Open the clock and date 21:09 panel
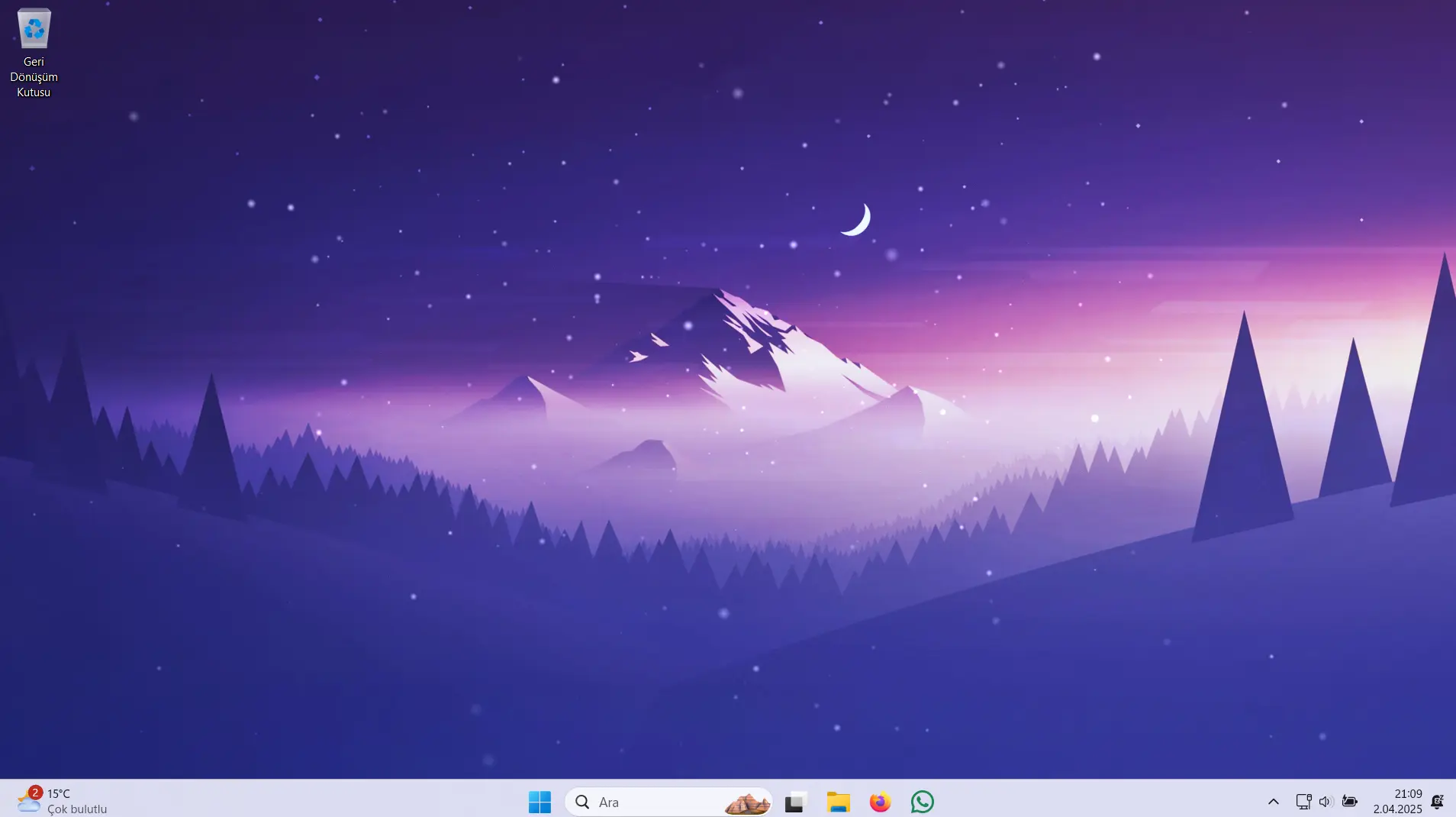Viewport: 1456px width, 817px height. coord(1397,801)
